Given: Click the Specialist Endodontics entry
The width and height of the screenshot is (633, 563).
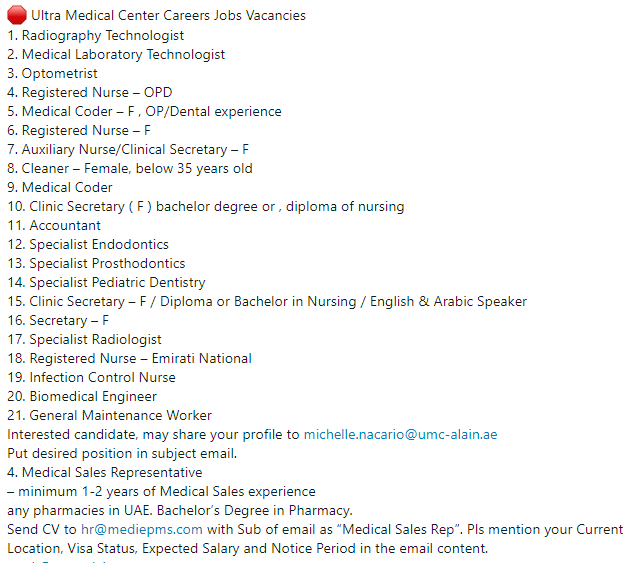Looking at the screenshot, I should 88,244.
